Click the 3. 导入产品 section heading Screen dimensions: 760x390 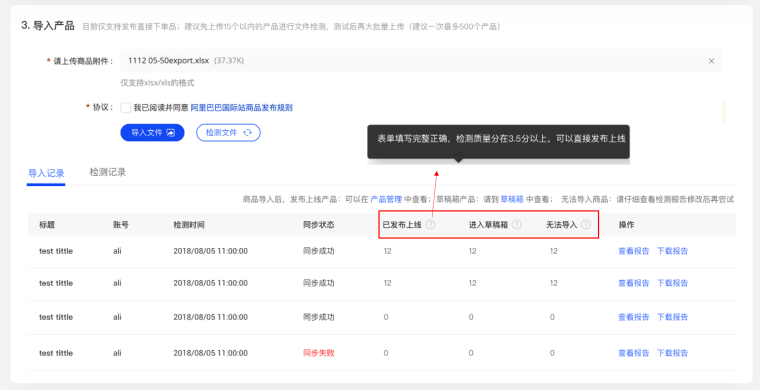pyautogui.click(x=48, y=26)
